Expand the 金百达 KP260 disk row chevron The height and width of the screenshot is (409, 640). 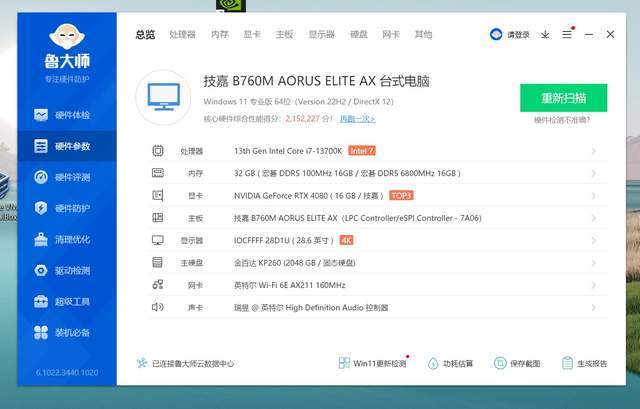tap(593, 263)
